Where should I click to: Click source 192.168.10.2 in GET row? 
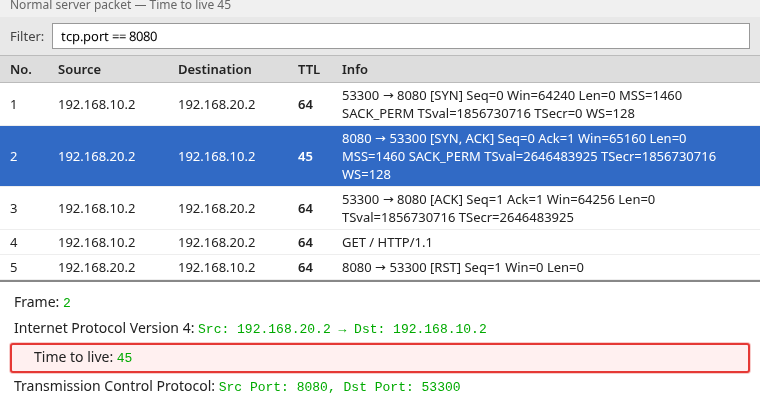point(96,242)
